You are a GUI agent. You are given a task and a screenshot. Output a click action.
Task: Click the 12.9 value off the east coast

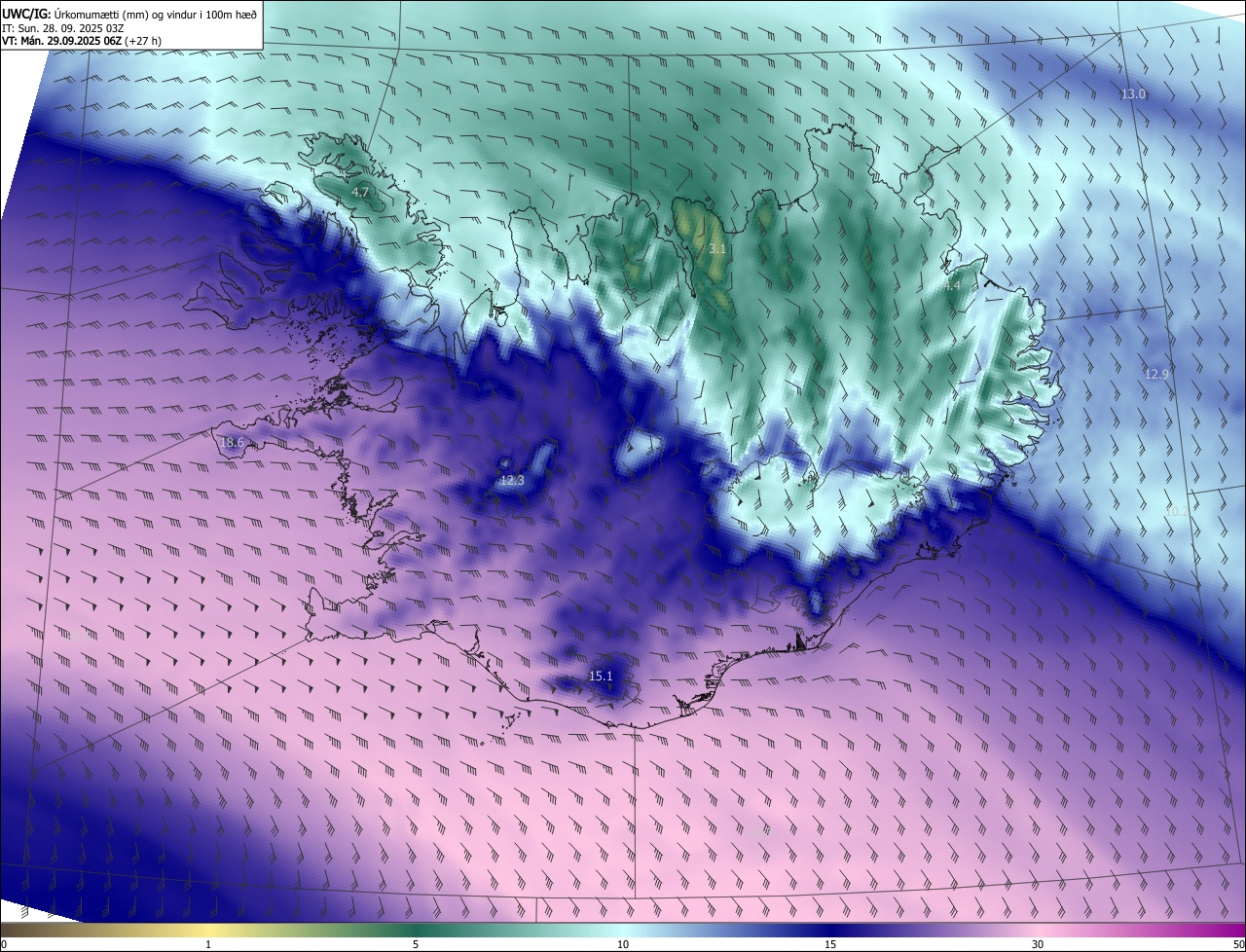[x=1156, y=374]
